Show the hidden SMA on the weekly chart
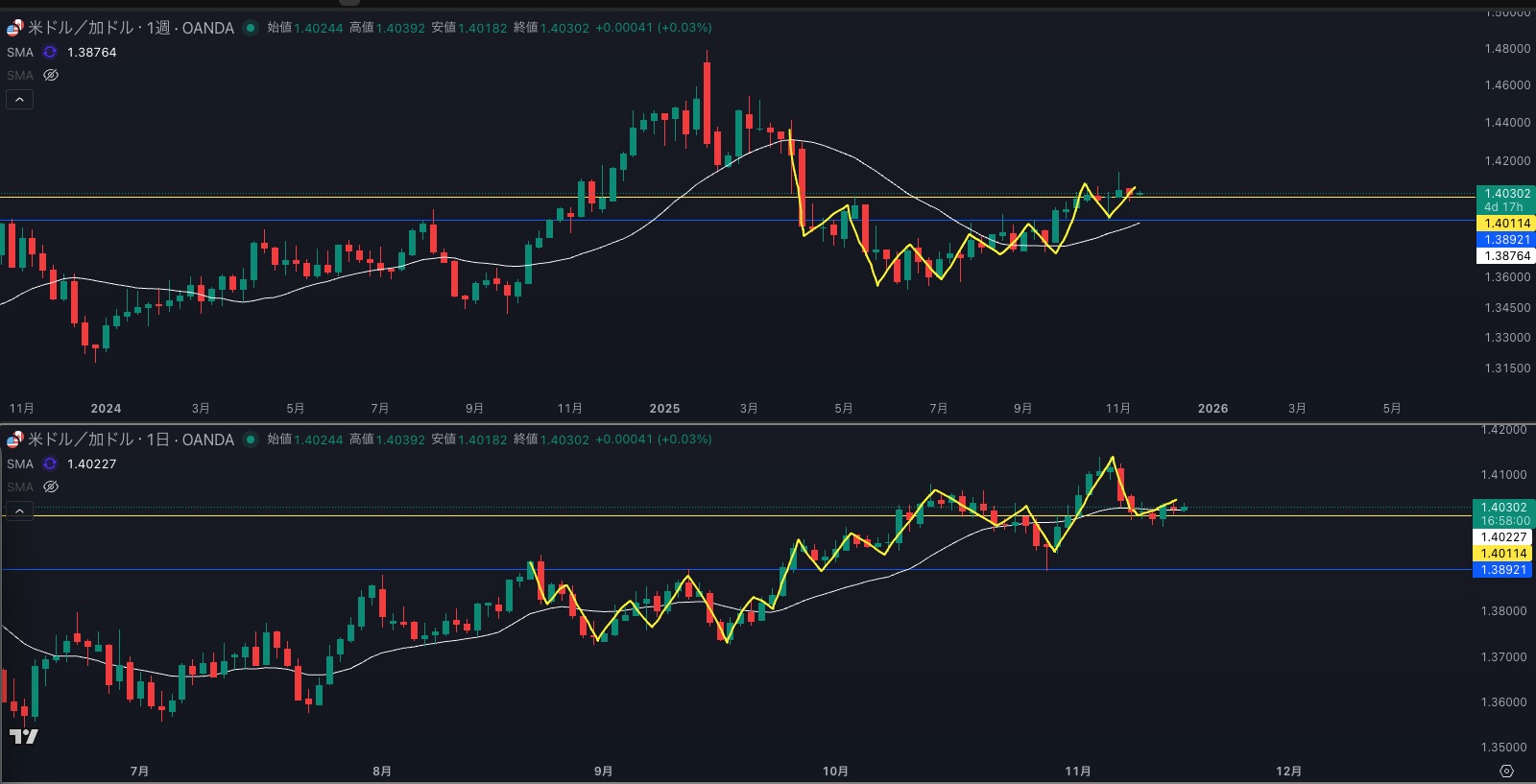Viewport: 1536px width, 784px height. (51, 75)
